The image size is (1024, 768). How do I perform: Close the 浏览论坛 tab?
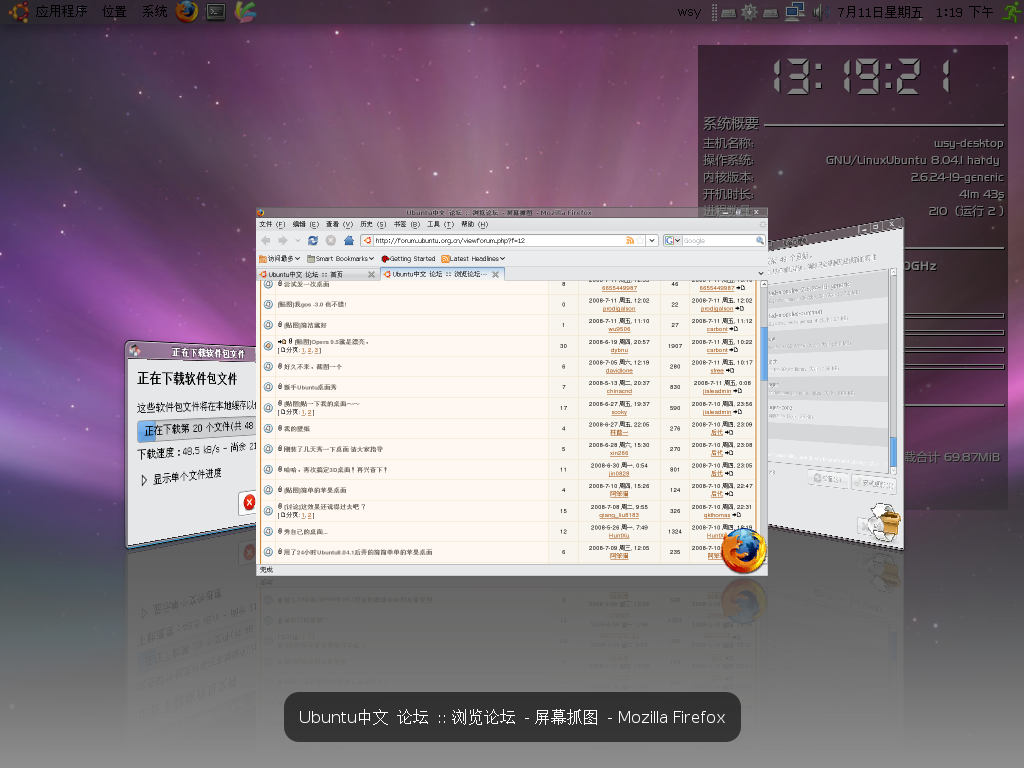point(496,274)
